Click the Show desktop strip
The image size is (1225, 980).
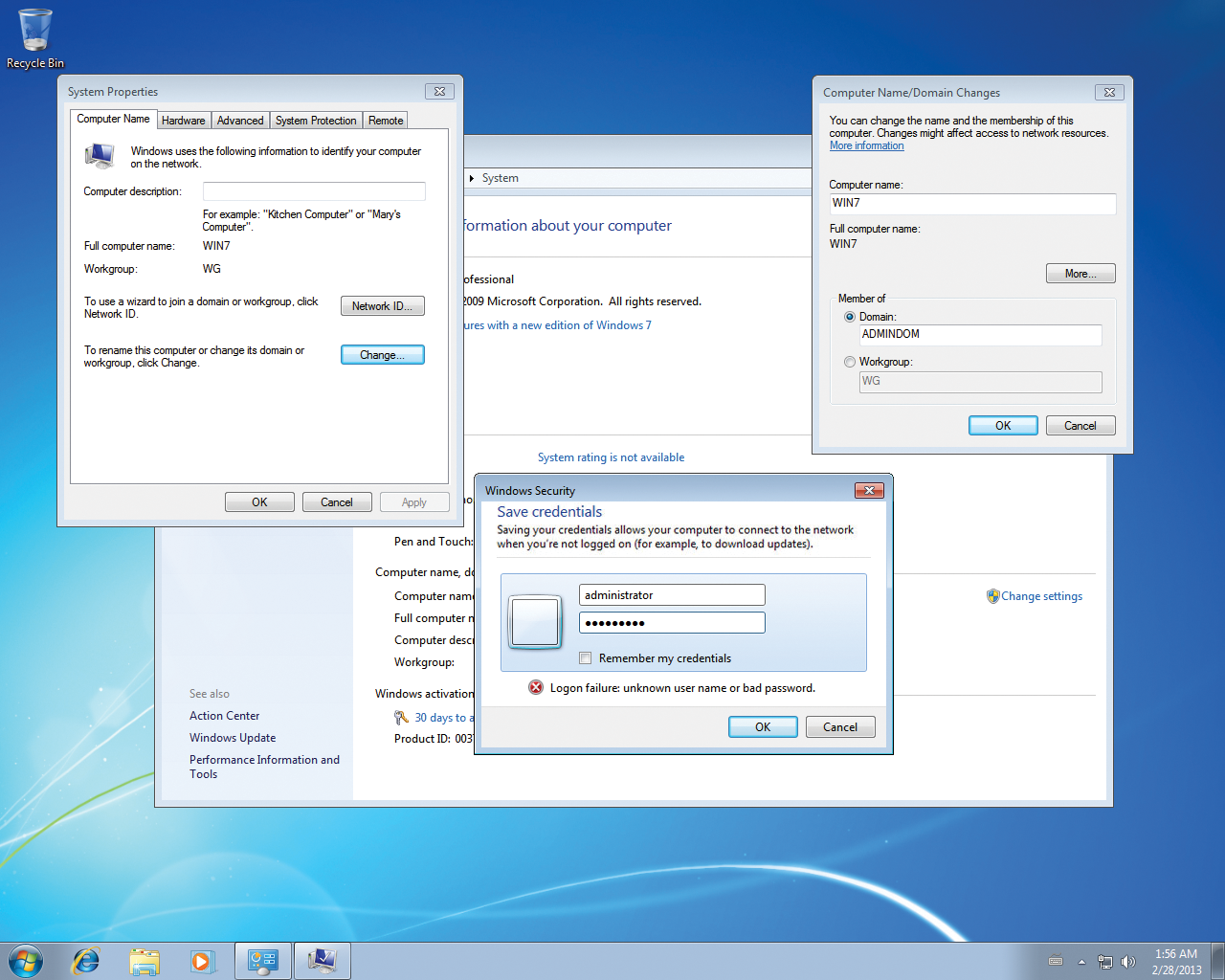coord(1217,961)
